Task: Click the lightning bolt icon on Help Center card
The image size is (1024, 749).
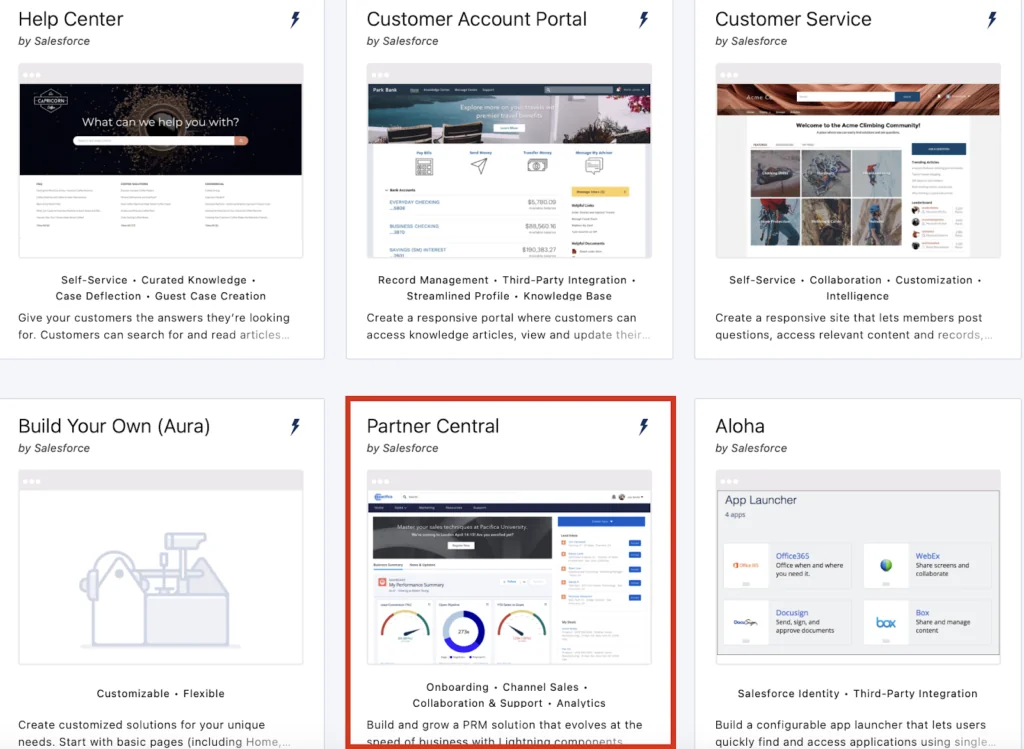Action: 295,20
